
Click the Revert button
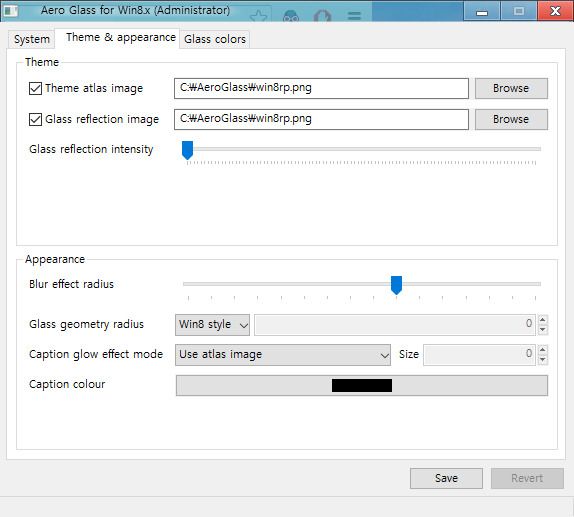(x=527, y=478)
